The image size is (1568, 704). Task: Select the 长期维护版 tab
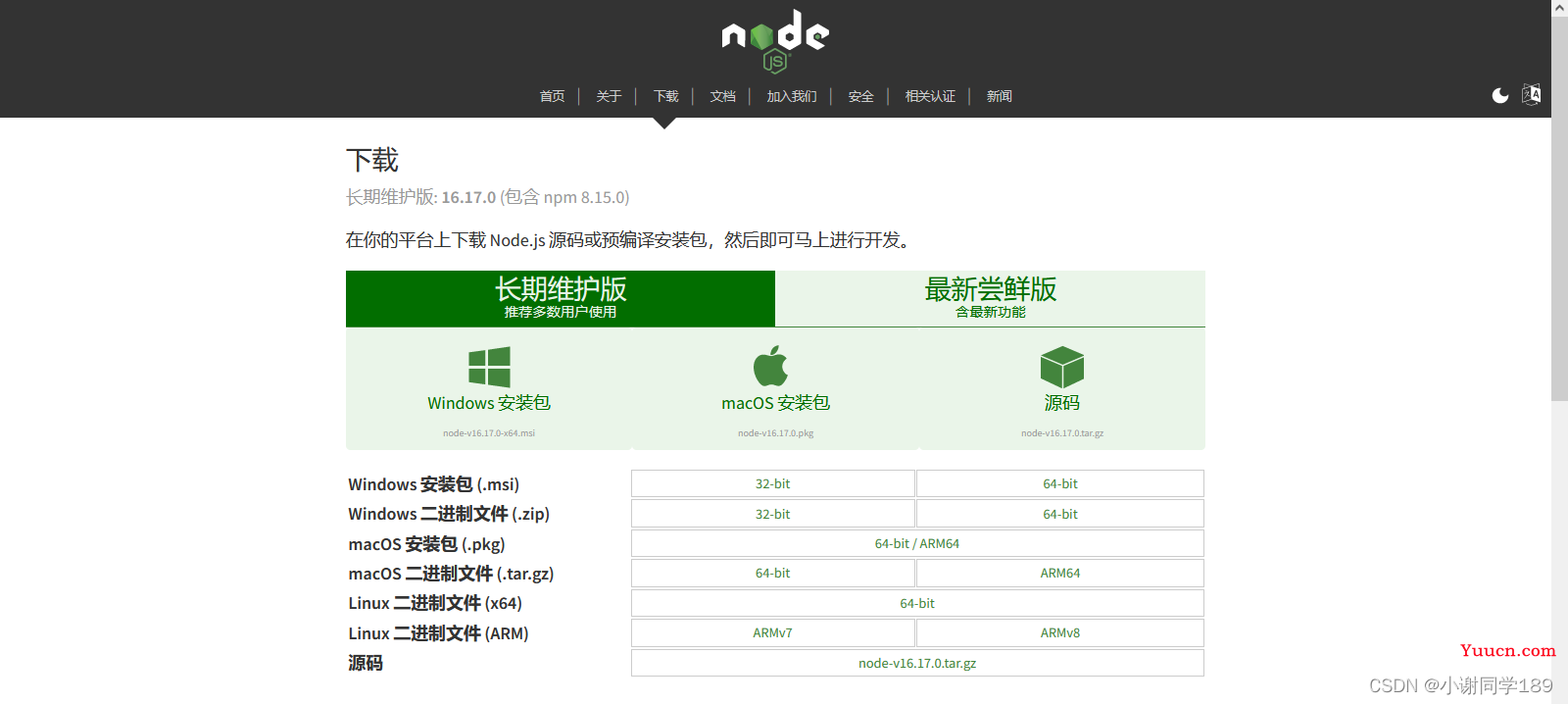[561, 298]
